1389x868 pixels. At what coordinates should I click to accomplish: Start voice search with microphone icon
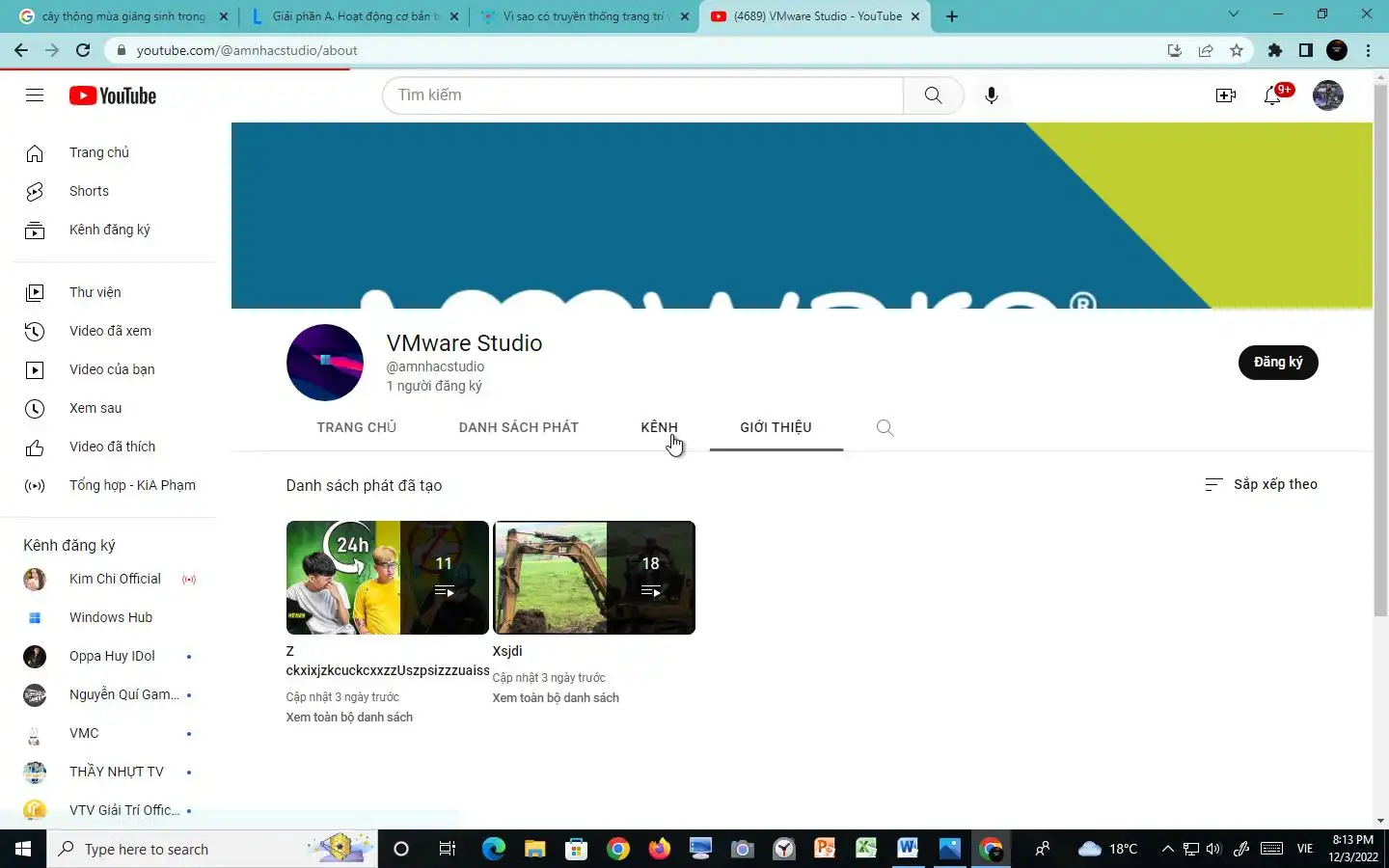coord(991,95)
